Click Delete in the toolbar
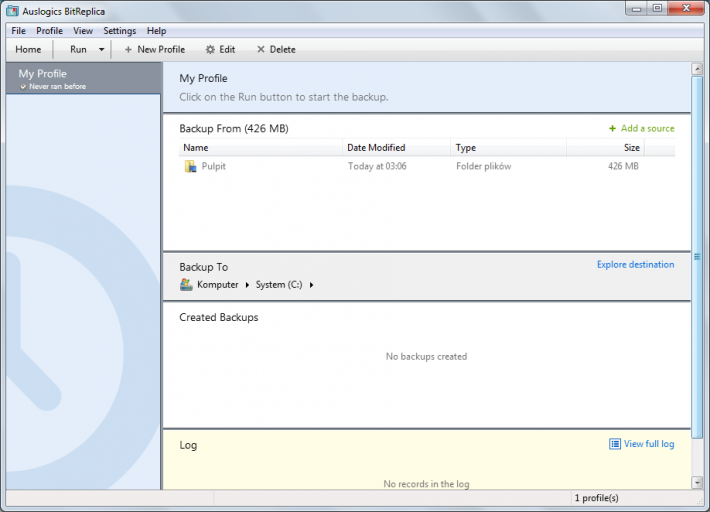The height and width of the screenshot is (512, 710). click(276, 49)
